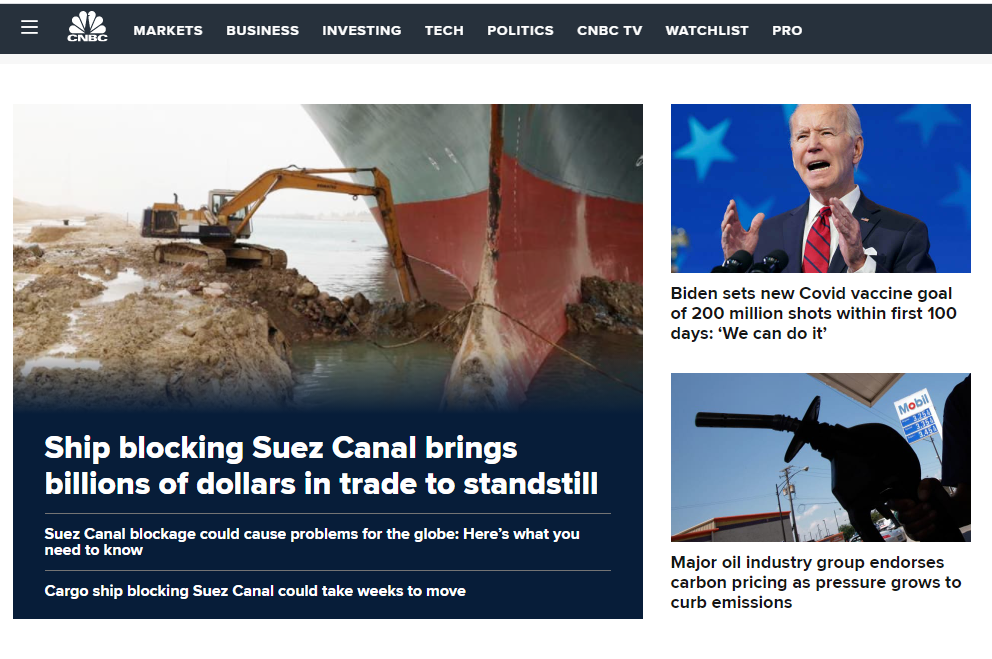The height and width of the screenshot is (659, 992).
Task: Open Suez Canal ship excavator photo
Action: click(x=328, y=256)
